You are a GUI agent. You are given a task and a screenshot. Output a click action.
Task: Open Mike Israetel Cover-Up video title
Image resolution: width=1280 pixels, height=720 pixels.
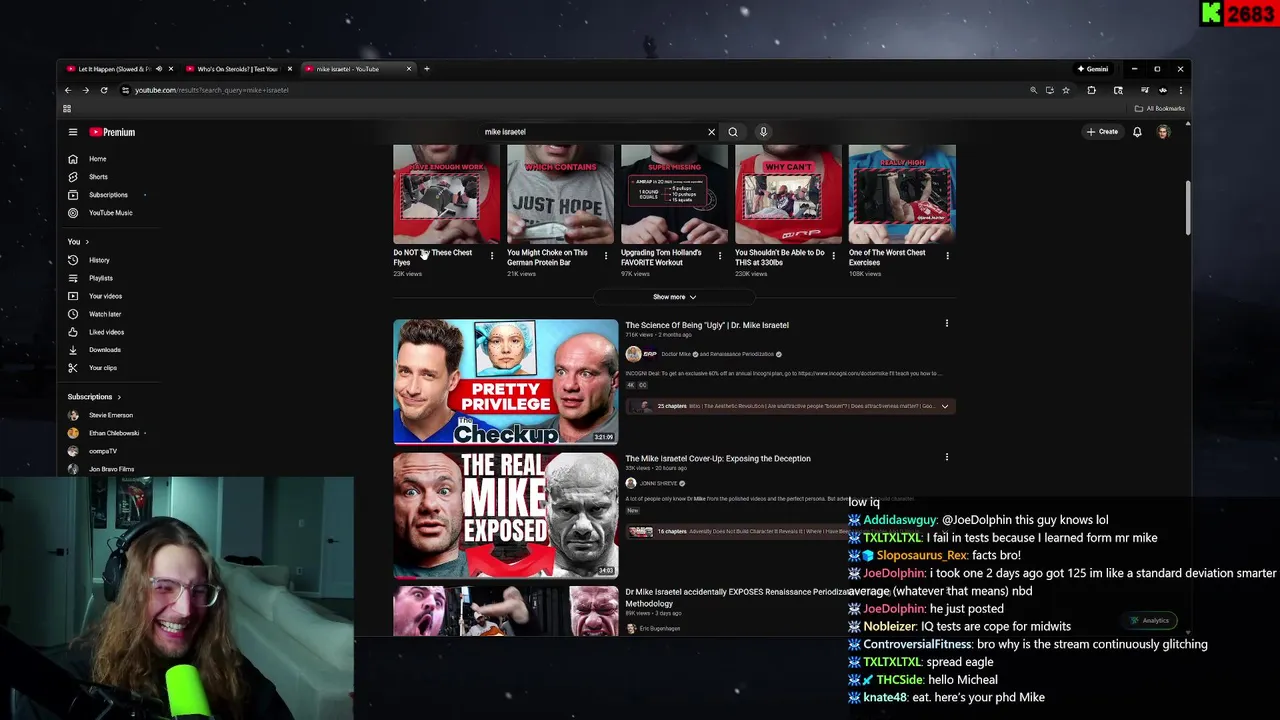718,458
